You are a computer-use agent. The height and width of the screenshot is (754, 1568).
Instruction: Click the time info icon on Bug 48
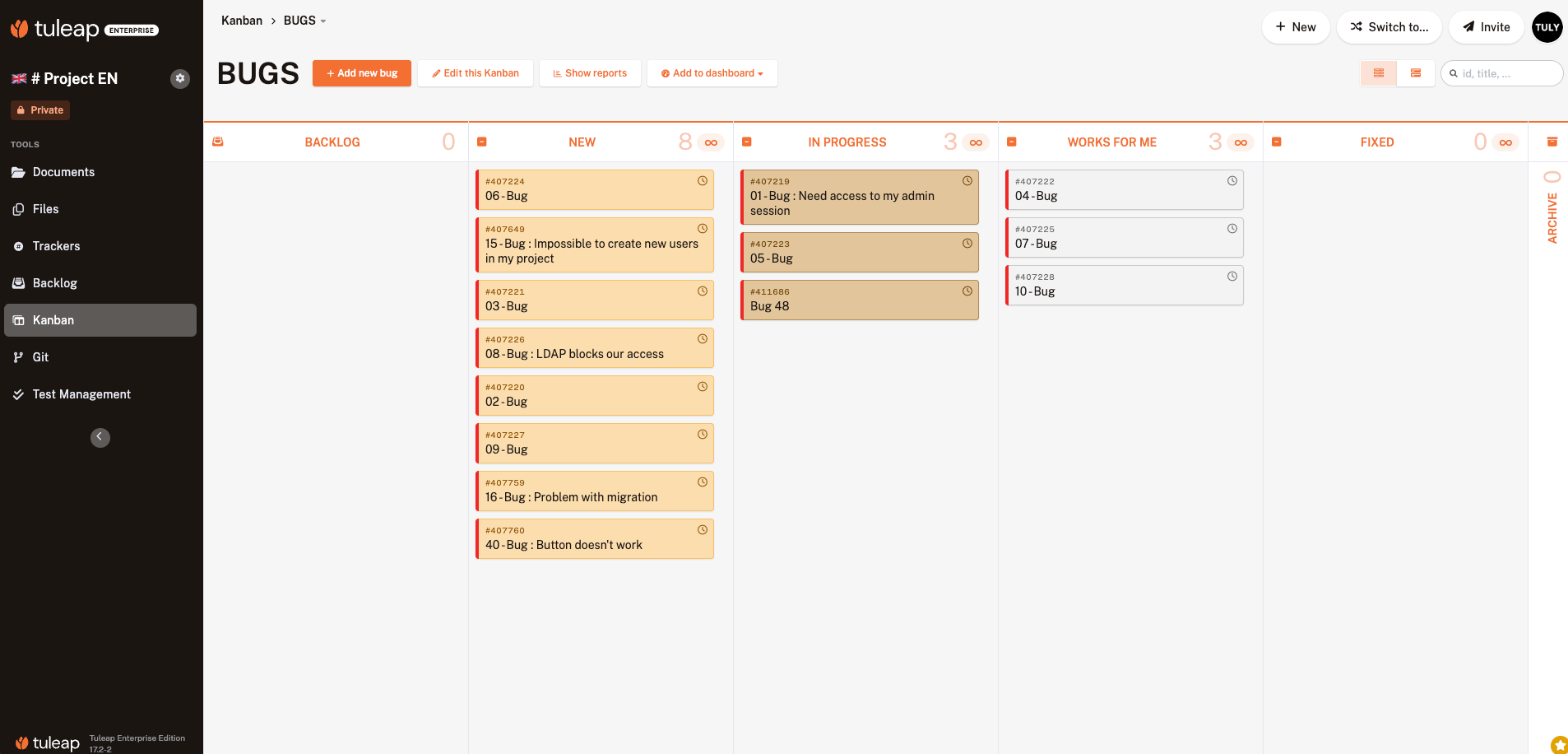967,291
